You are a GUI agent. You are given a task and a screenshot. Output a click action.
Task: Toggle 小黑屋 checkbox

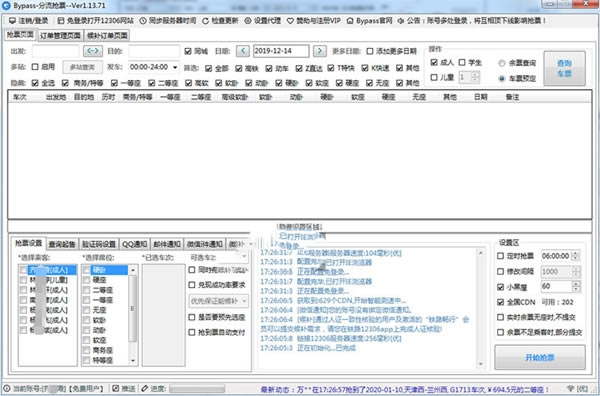501,287
